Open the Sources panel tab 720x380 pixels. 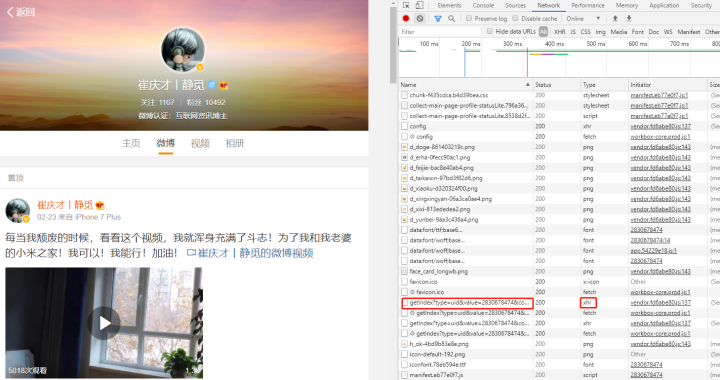click(x=515, y=6)
